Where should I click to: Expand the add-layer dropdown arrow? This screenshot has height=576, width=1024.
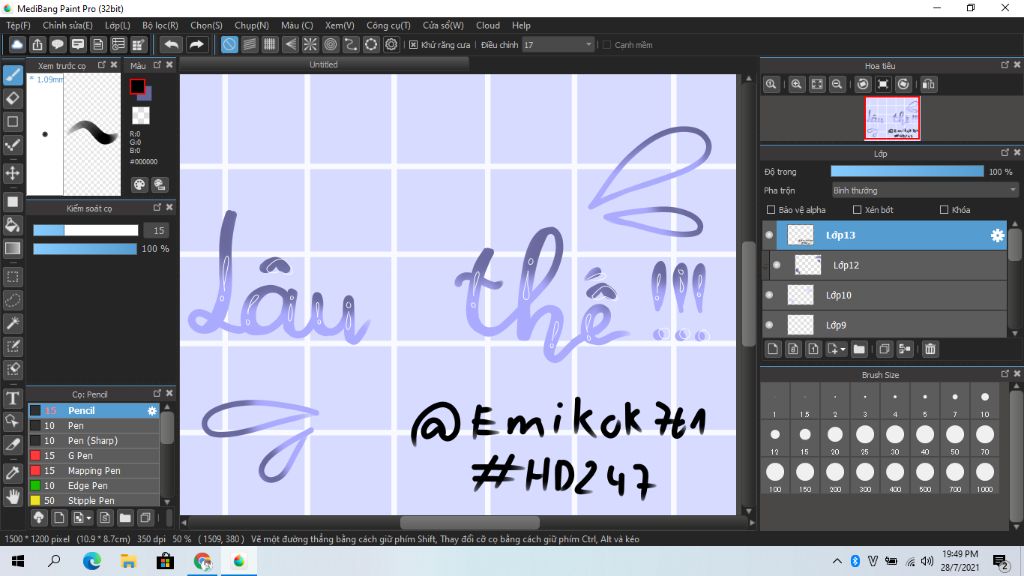click(843, 349)
